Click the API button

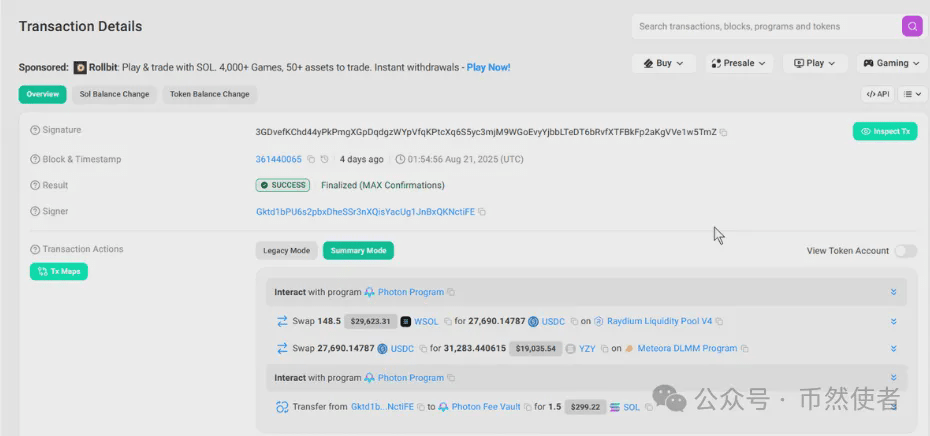pos(878,94)
